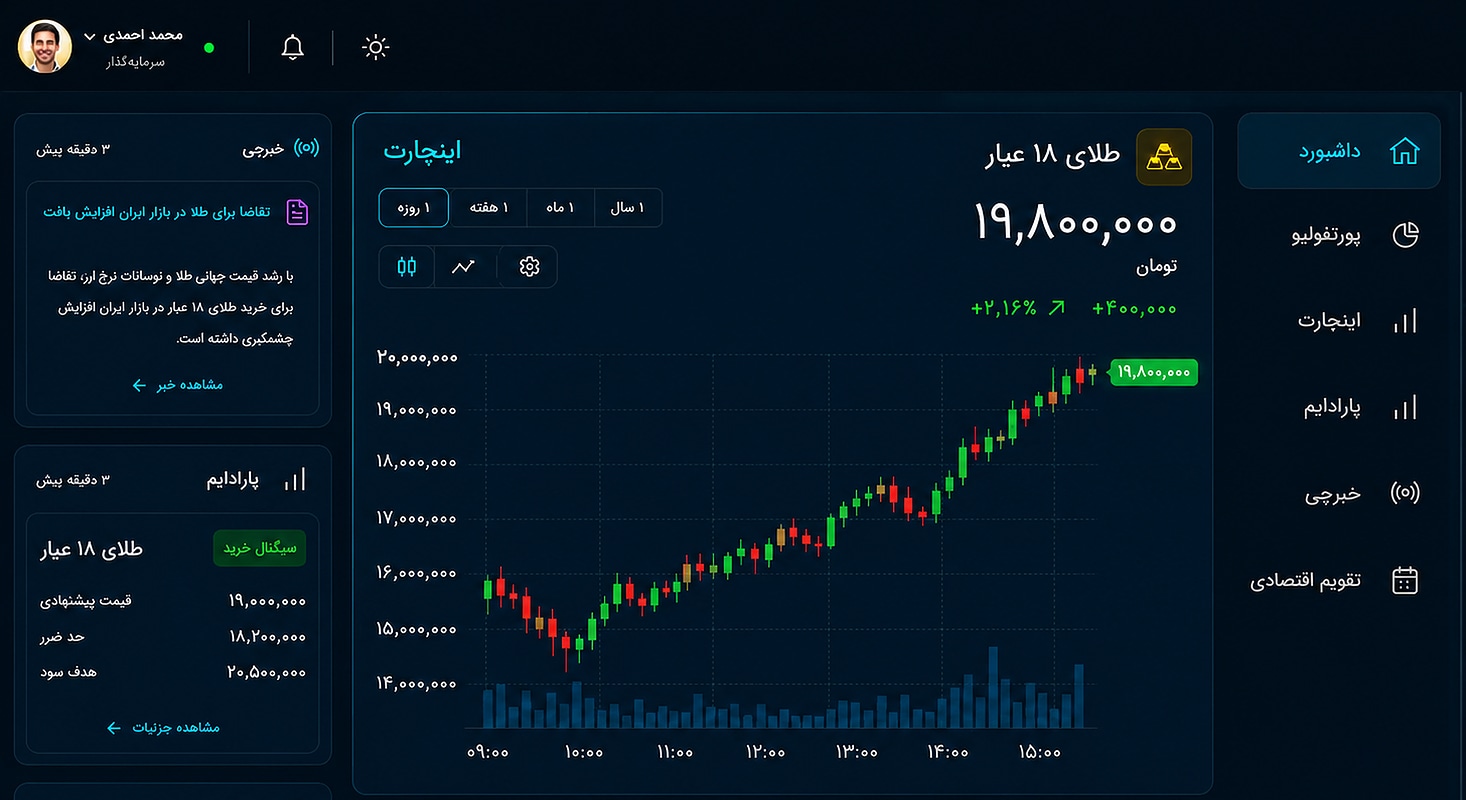The height and width of the screenshot is (800, 1466).
Task: Expand the user menu chevron beside محمد احمدی
Action: coord(89,36)
